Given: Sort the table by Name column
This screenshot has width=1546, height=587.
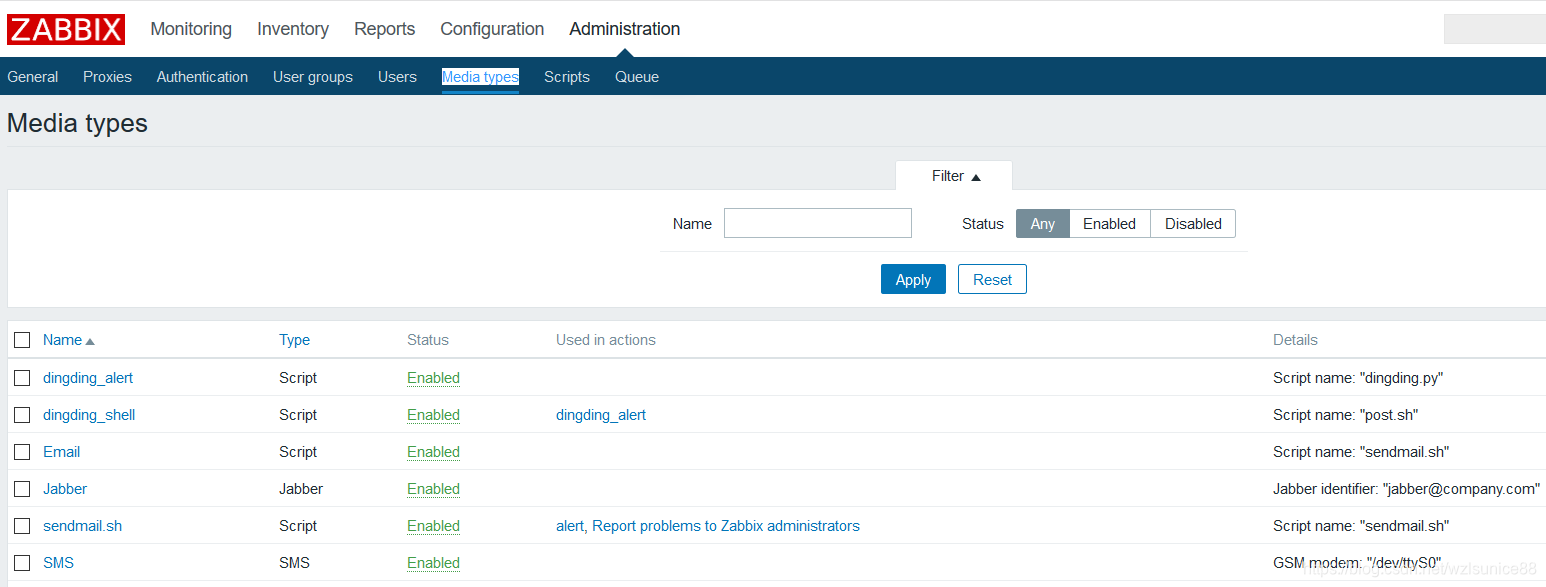Looking at the screenshot, I should click(x=69, y=340).
